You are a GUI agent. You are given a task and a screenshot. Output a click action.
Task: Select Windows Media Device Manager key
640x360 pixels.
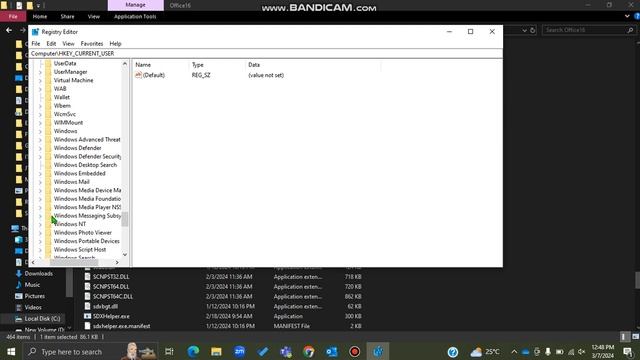pos(87,190)
